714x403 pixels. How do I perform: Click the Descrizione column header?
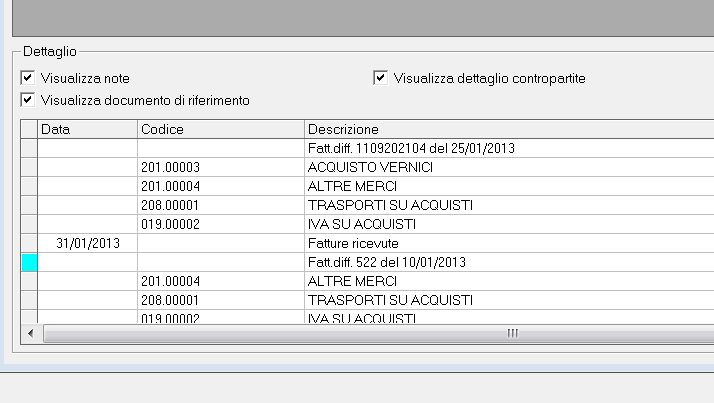click(x=509, y=129)
